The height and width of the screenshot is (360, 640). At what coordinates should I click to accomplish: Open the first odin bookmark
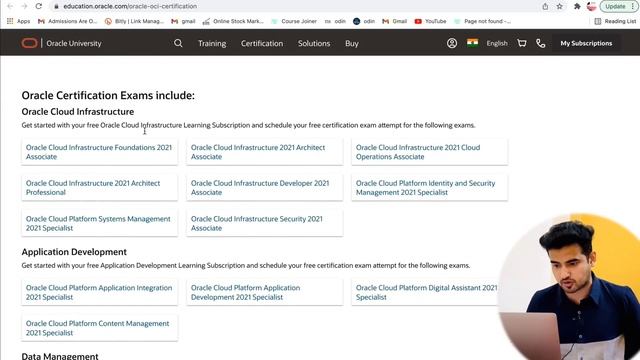click(x=335, y=21)
